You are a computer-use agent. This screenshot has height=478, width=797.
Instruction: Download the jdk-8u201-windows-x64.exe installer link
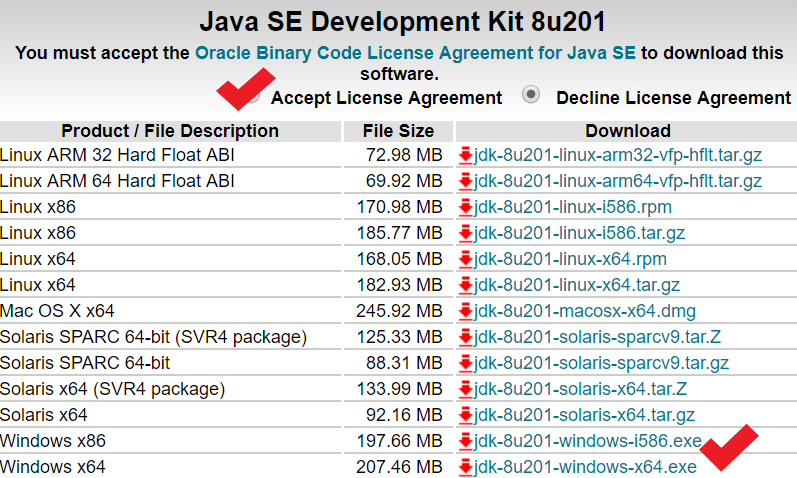[585, 466]
